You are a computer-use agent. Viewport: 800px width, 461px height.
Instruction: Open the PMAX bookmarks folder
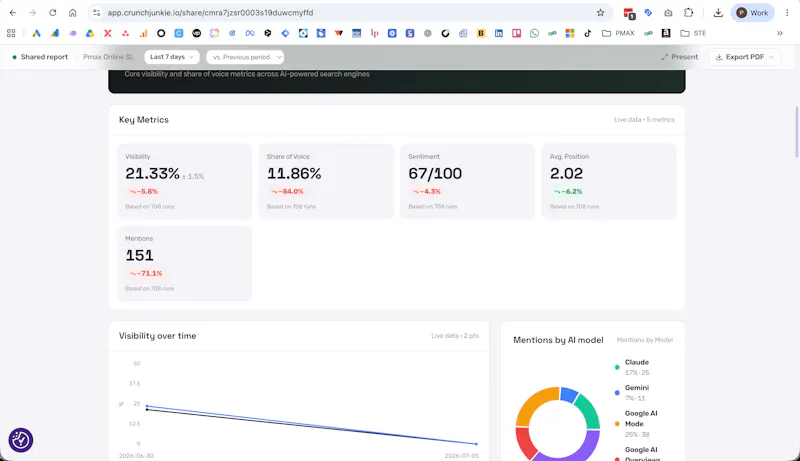(x=618, y=33)
